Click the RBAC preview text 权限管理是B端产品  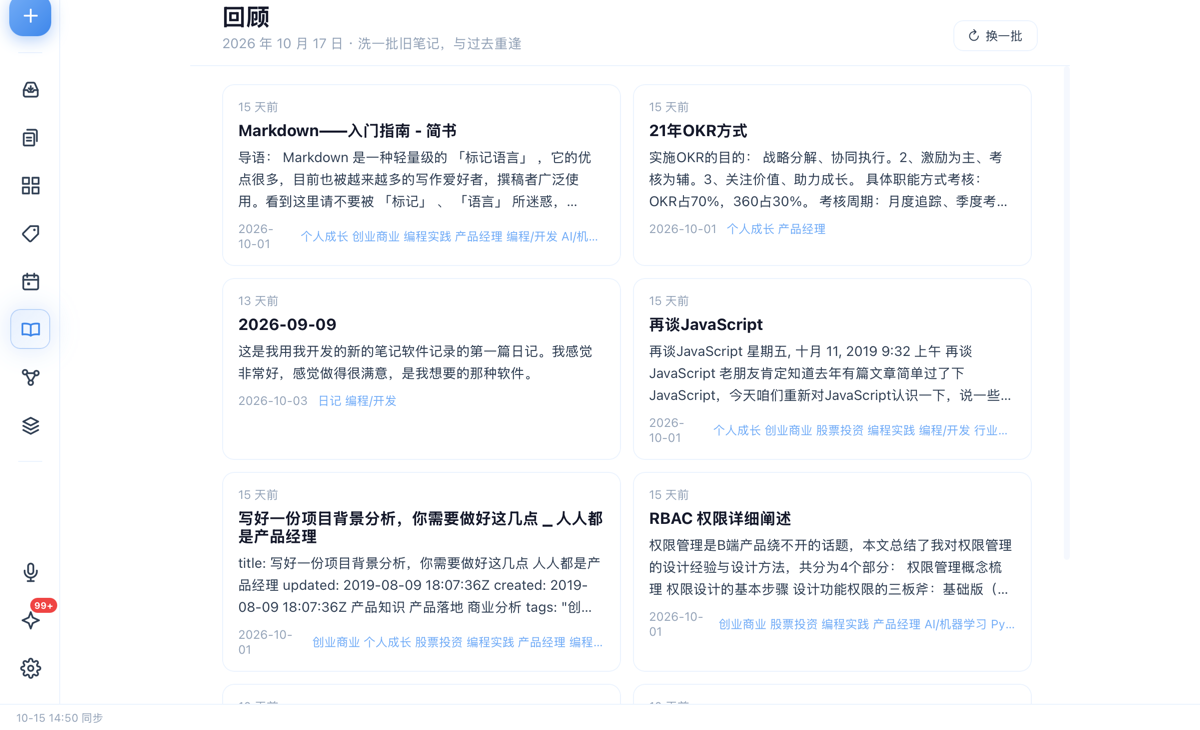(x=830, y=568)
